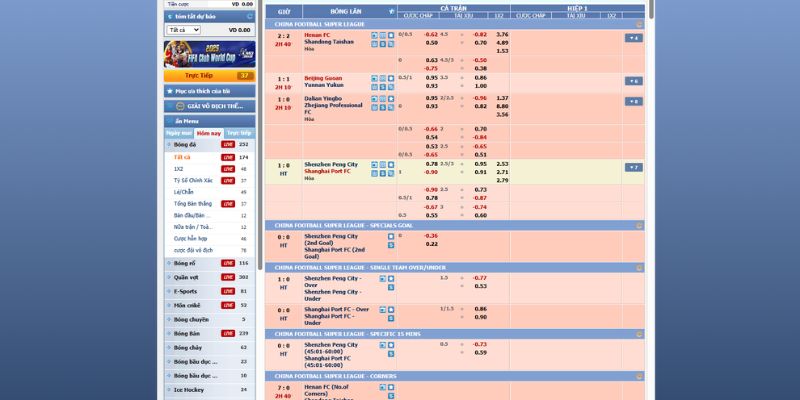Switch to the Trực tiếp tab in menu
Image resolution: width=800 pixels, height=400 pixels.
tap(238, 133)
